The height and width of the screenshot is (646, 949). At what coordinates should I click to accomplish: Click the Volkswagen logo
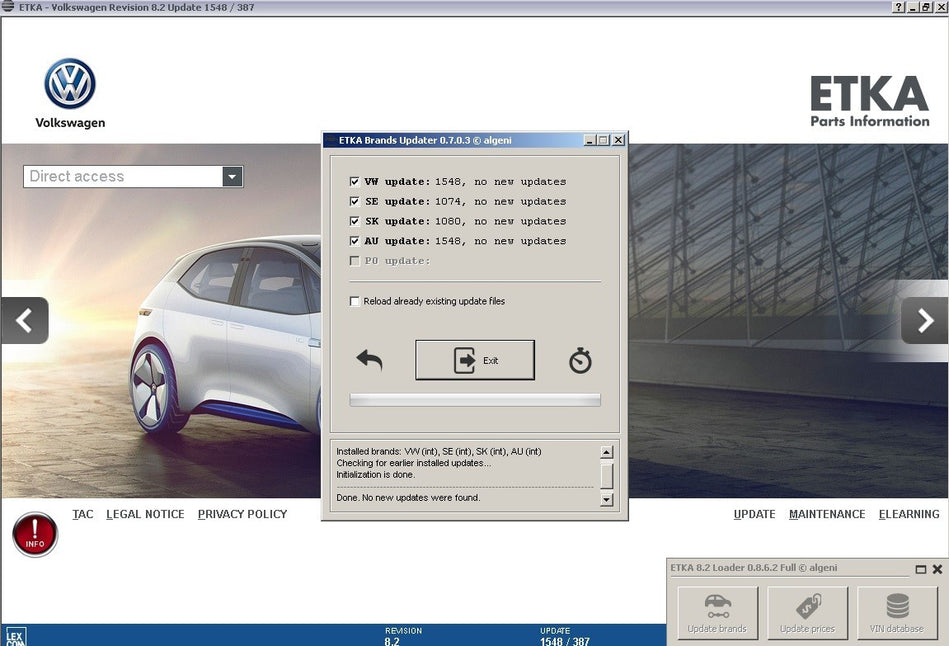pos(70,84)
